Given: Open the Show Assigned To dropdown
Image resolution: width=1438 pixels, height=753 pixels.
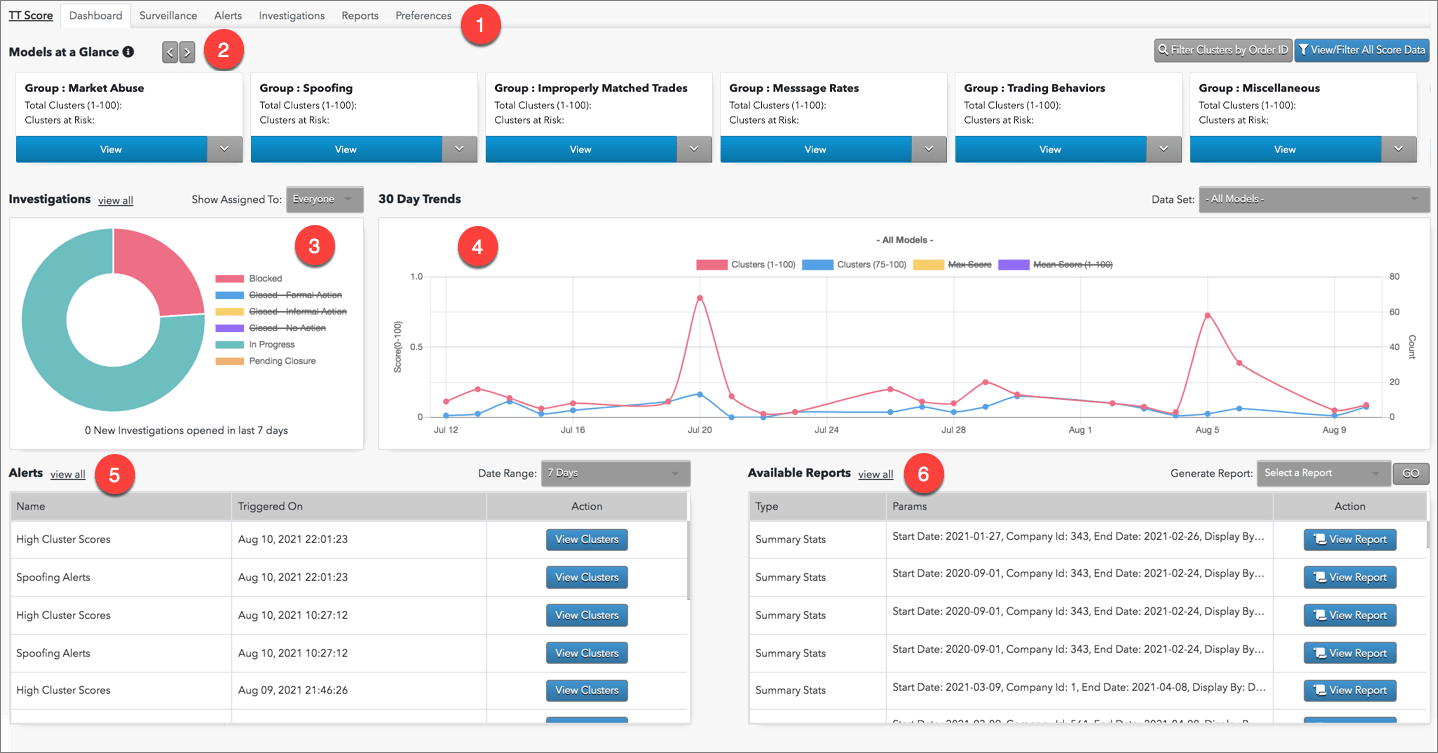Looking at the screenshot, I should click(x=324, y=199).
